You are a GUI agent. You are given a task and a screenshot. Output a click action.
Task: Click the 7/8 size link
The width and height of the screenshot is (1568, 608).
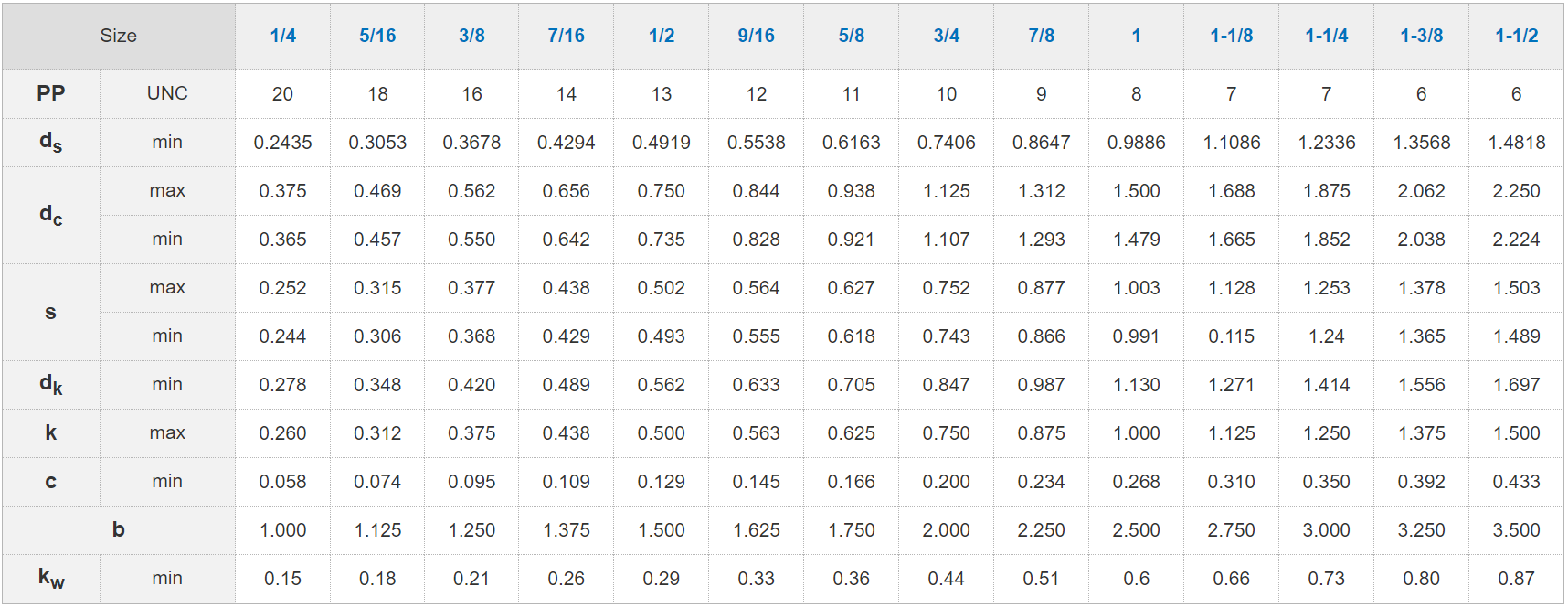click(1041, 36)
